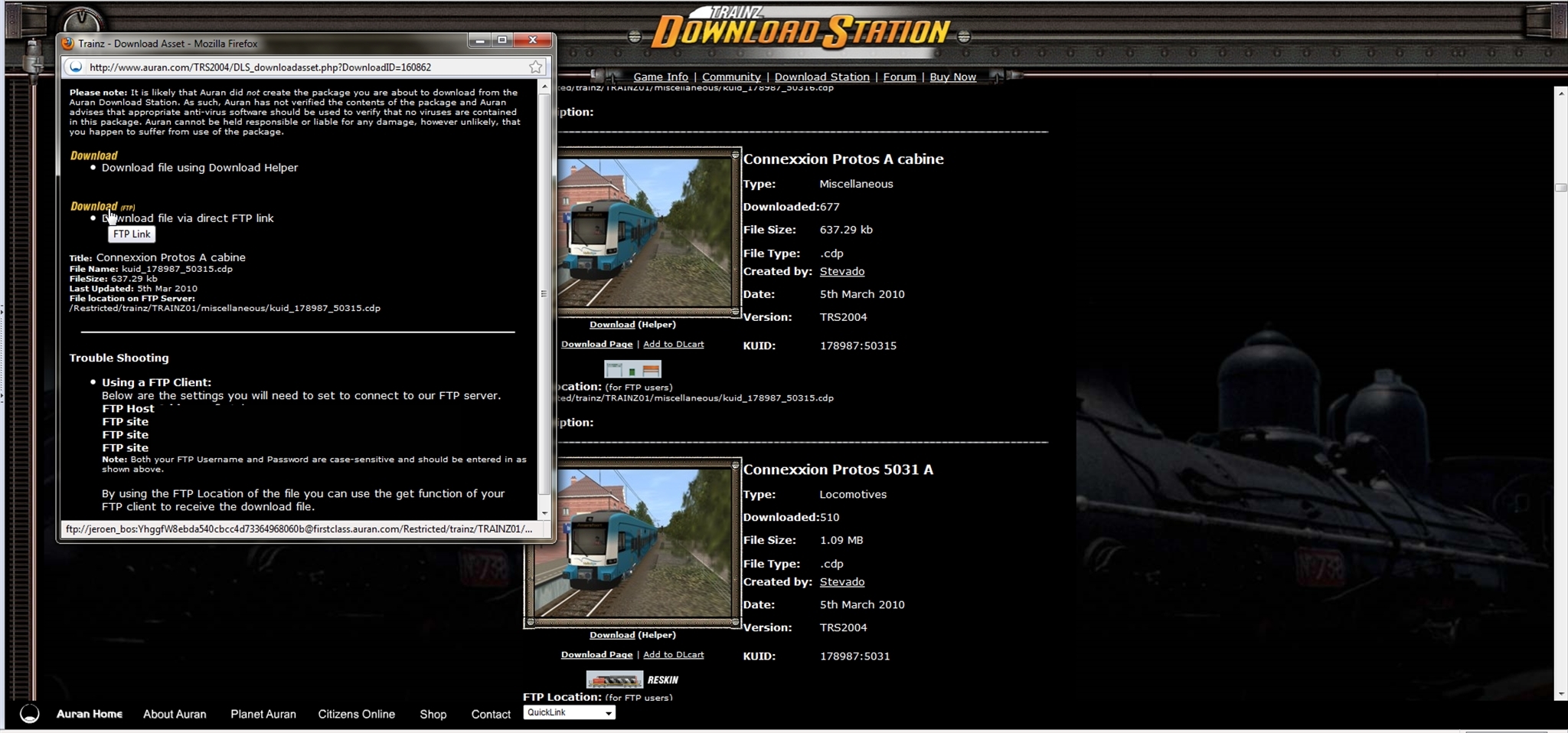Click the Firefox icon in popup title bar
Screen dimensions: 1568x733
[68, 44]
